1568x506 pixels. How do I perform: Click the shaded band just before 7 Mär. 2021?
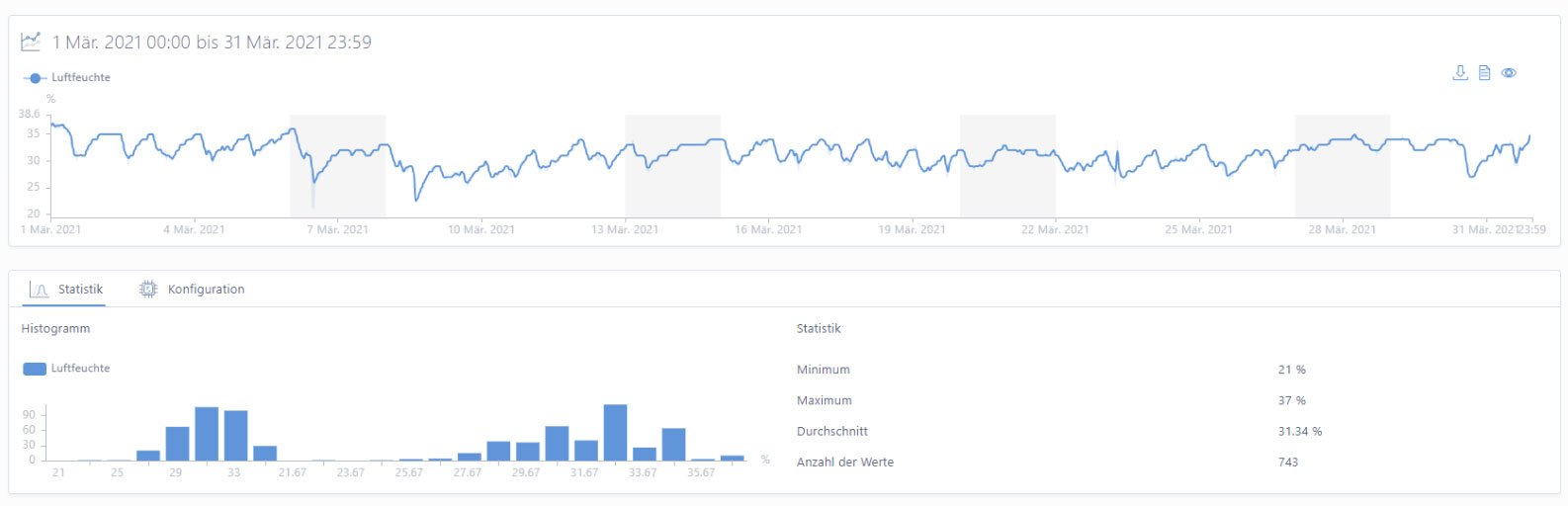[x=337, y=166]
